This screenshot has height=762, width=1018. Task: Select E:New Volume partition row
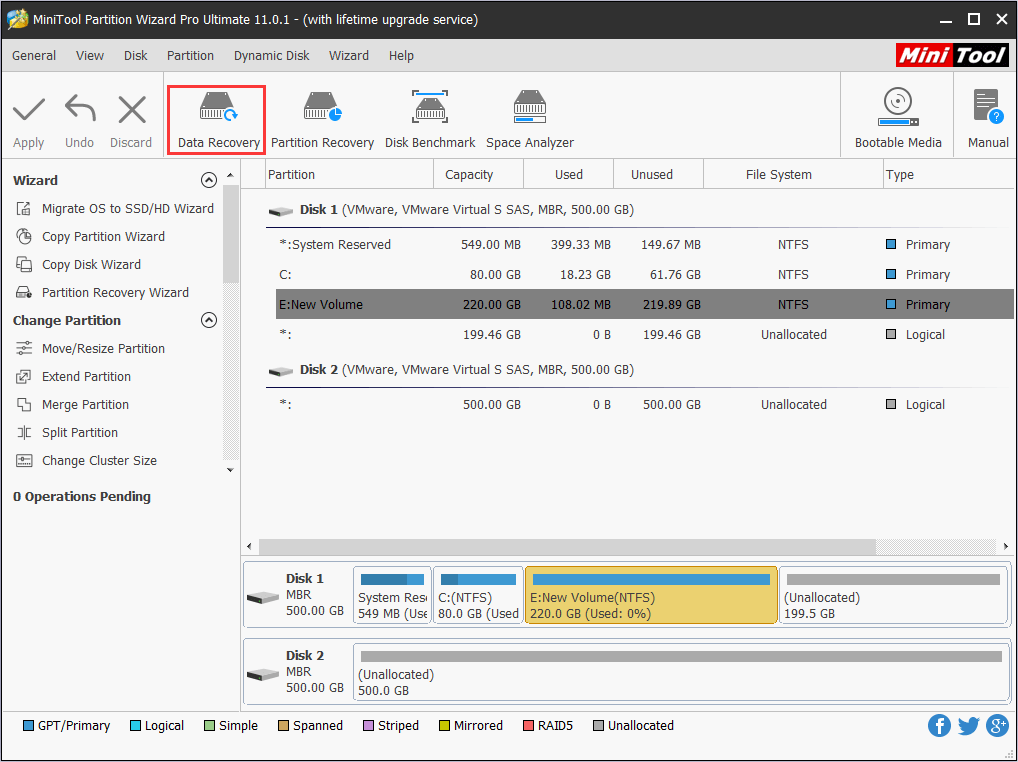click(x=645, y=304)
